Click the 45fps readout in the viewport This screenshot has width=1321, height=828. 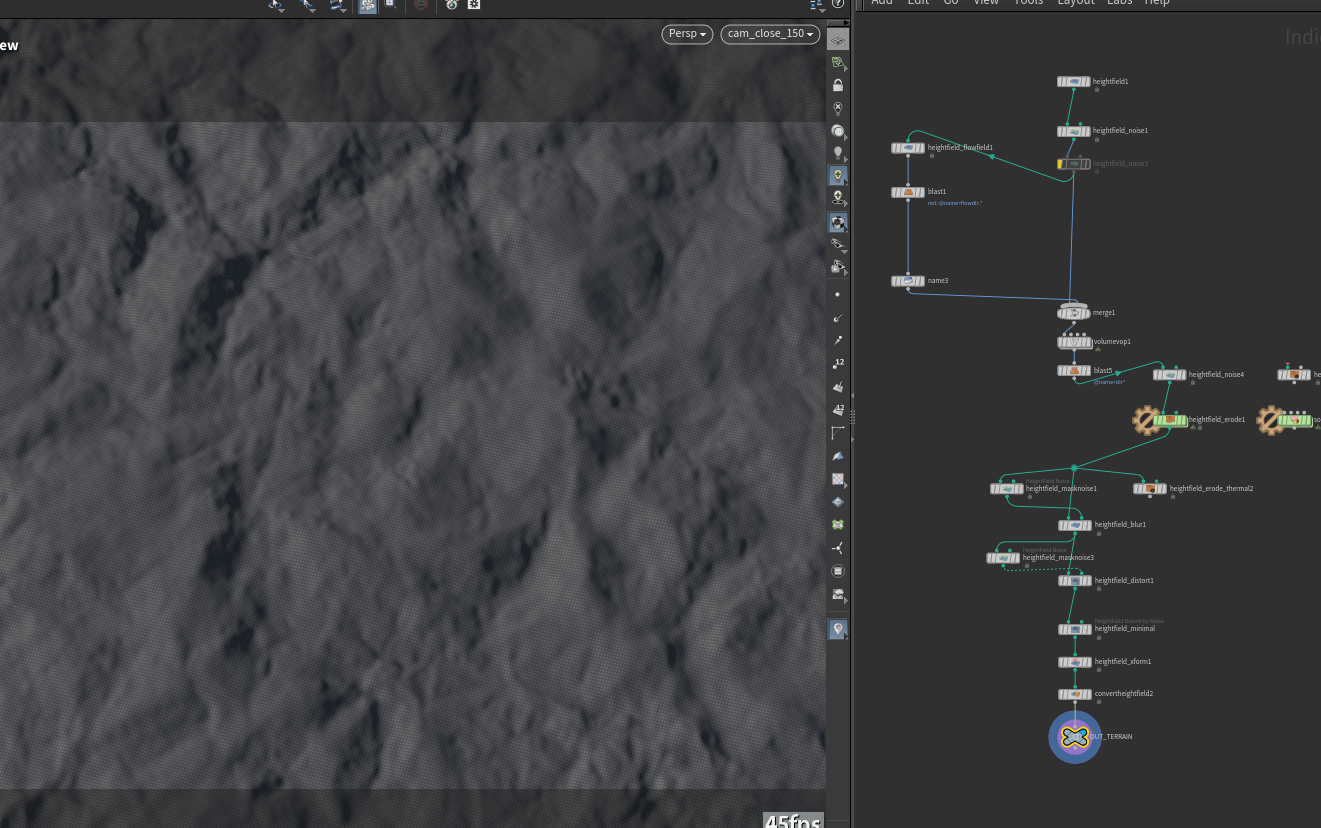click(794, 821)
